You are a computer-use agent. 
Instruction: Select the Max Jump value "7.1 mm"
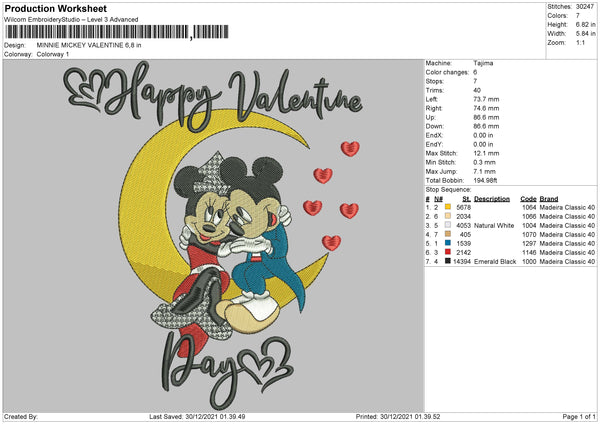(x=484, y=171)
